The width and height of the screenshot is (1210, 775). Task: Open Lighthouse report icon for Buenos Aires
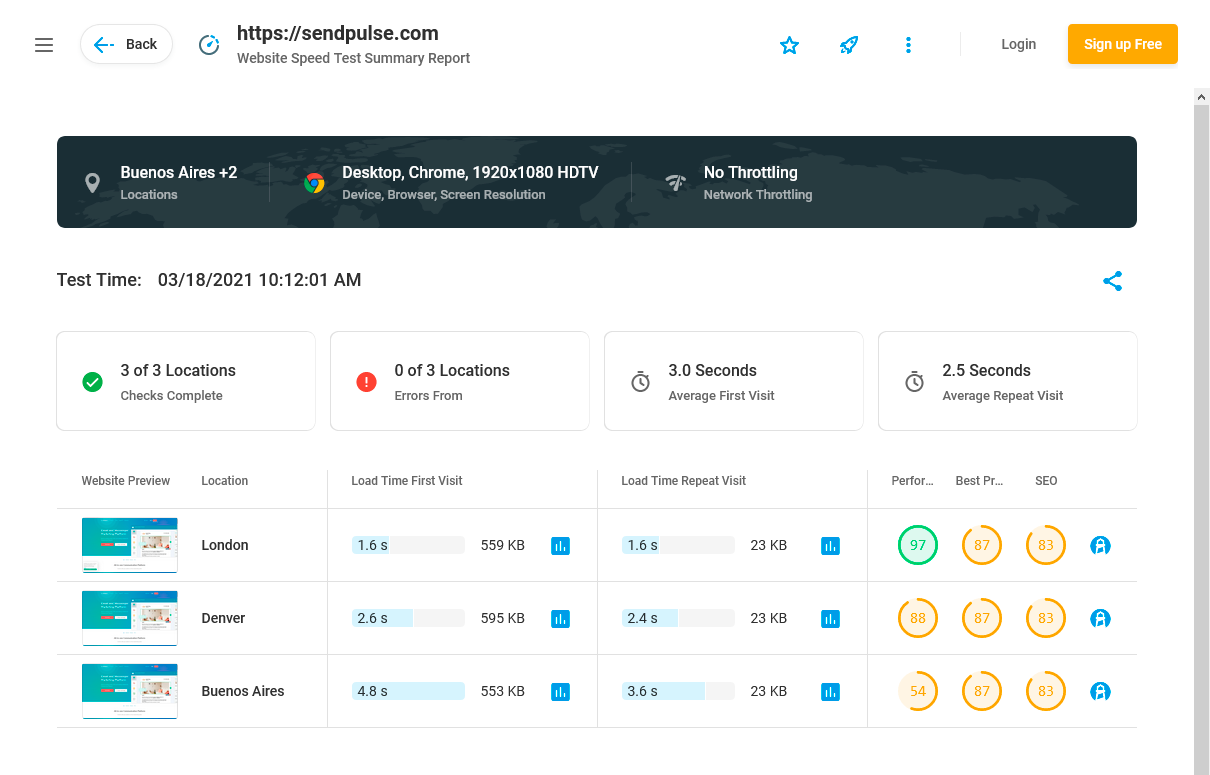[1100, 692]
